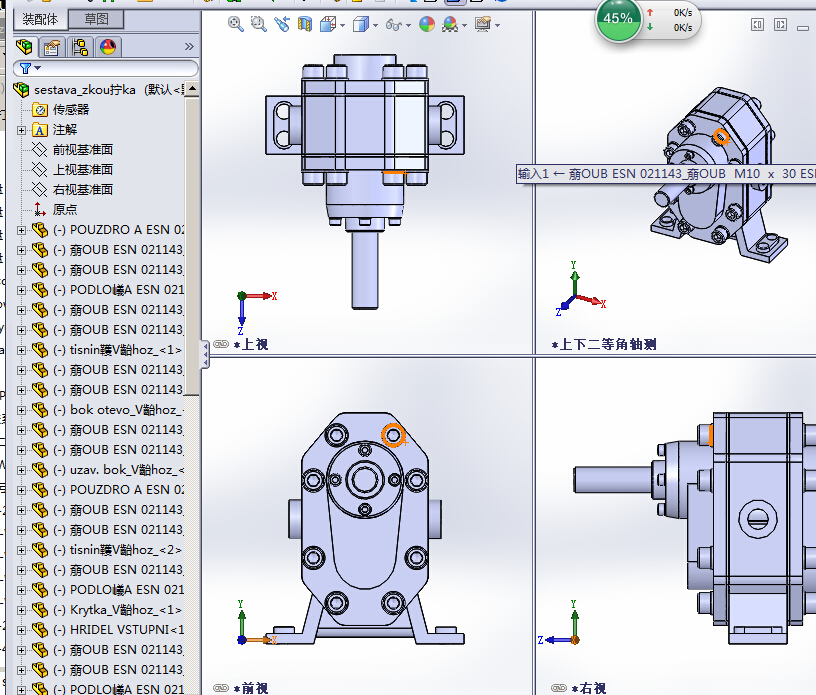
Task: Expand the HRIDEL VSTUPNI<1 component
Action: point(21,630)
